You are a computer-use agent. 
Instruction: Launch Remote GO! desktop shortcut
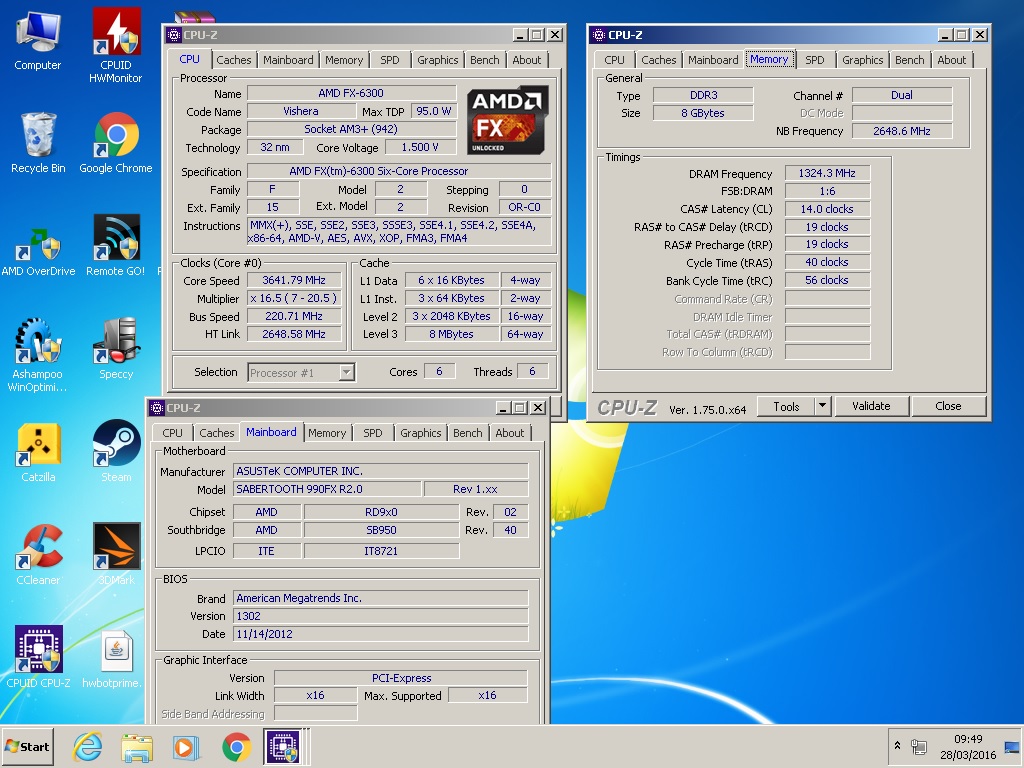coord(116,246)
